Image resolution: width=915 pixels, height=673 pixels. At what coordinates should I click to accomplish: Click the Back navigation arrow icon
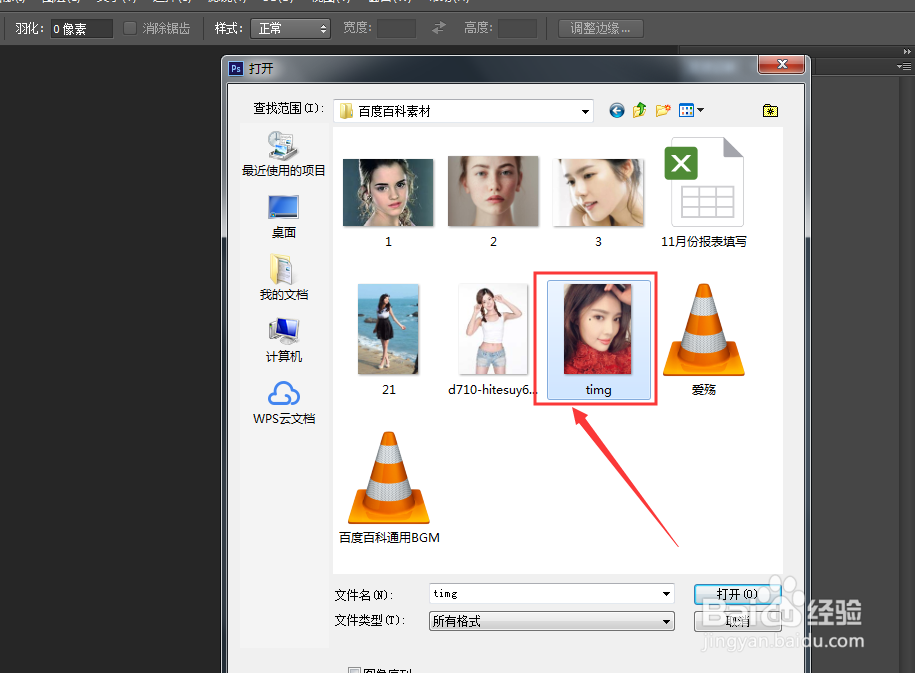pos(616,110)
